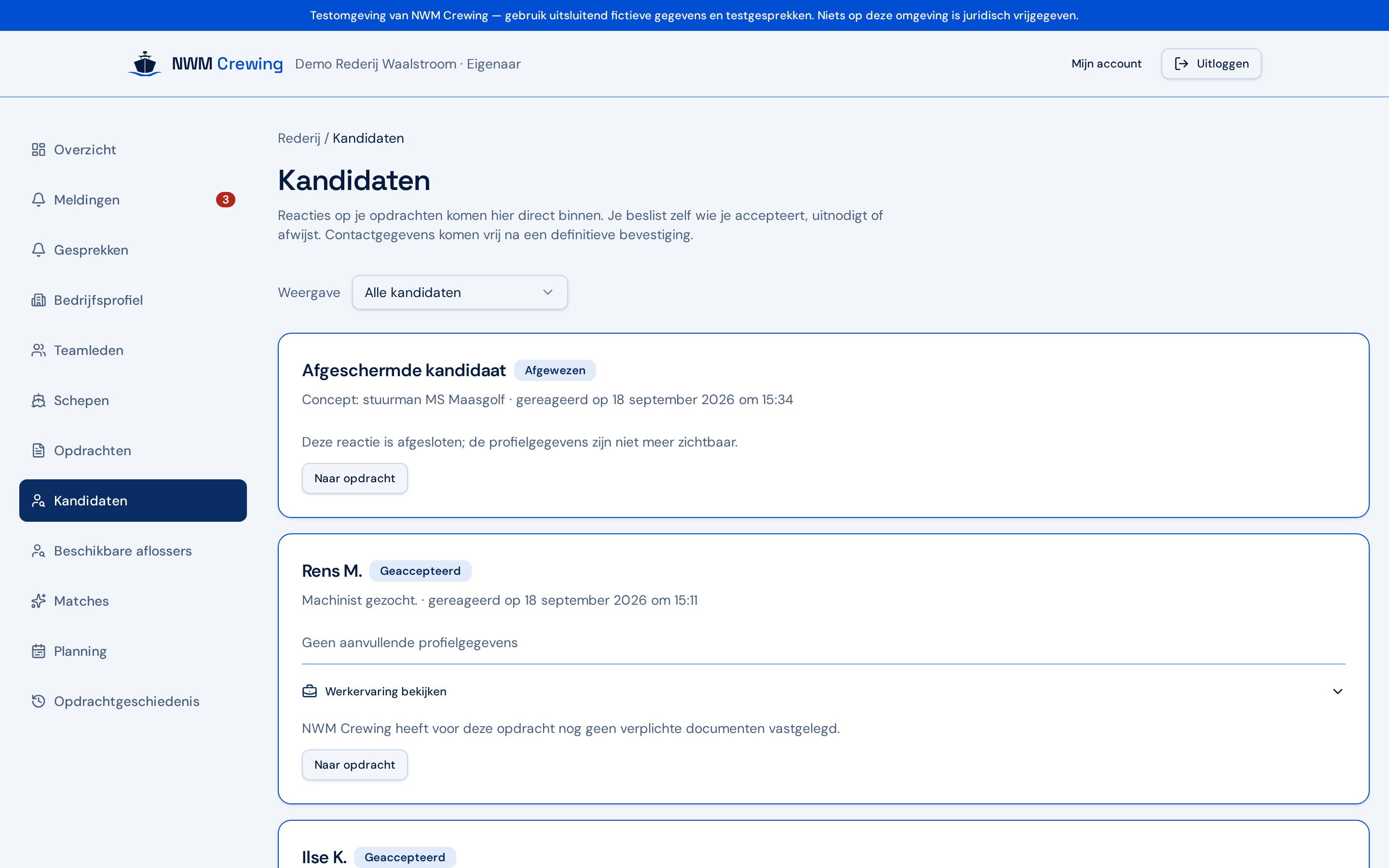This screenshot has height=868, width=1389.
Task: Click the Beschikbare aflossers icon
Action: point(39,551)
